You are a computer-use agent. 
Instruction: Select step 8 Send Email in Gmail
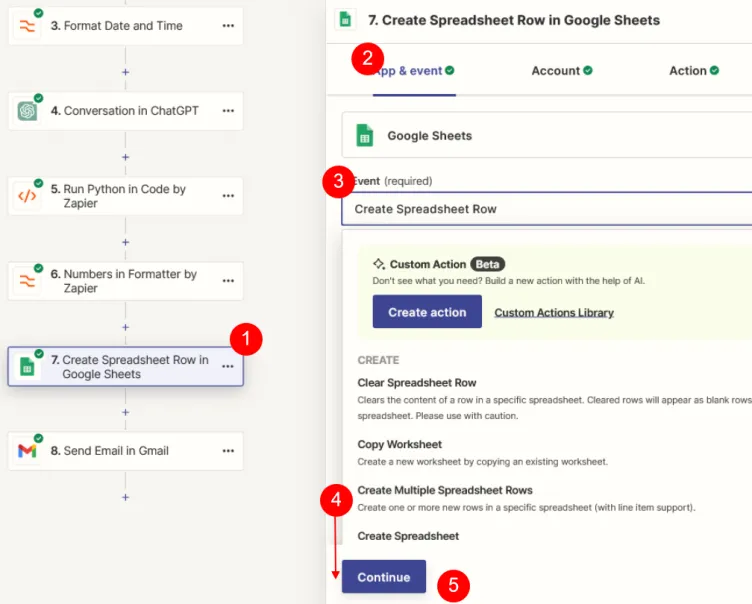pyautogui.click(x=126, y=451)
